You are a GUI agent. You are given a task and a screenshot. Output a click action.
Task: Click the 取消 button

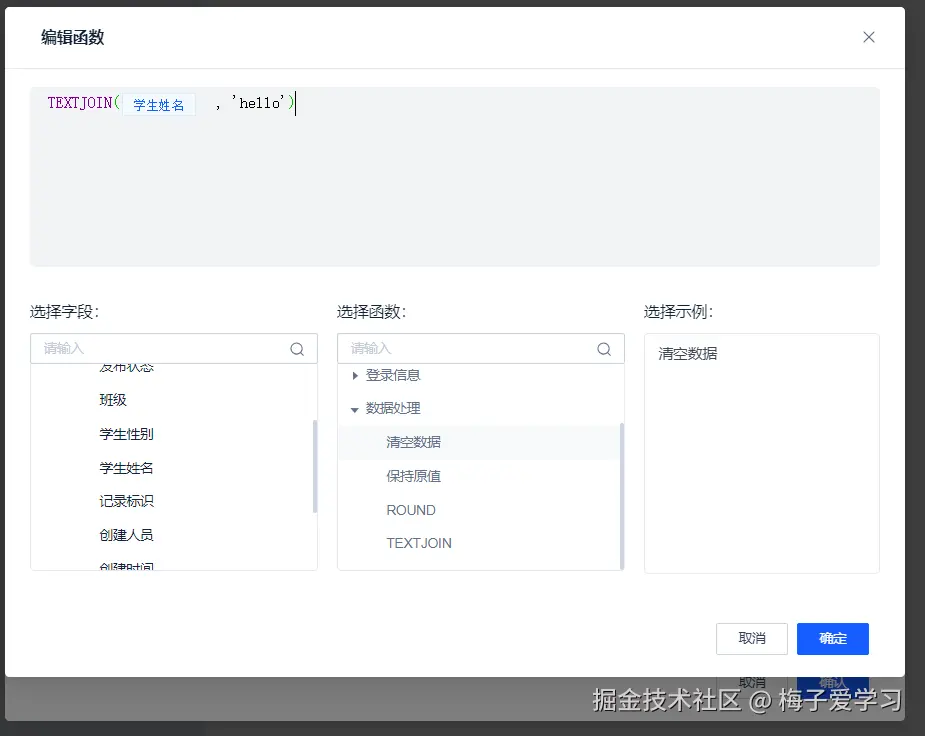[752, 639]
